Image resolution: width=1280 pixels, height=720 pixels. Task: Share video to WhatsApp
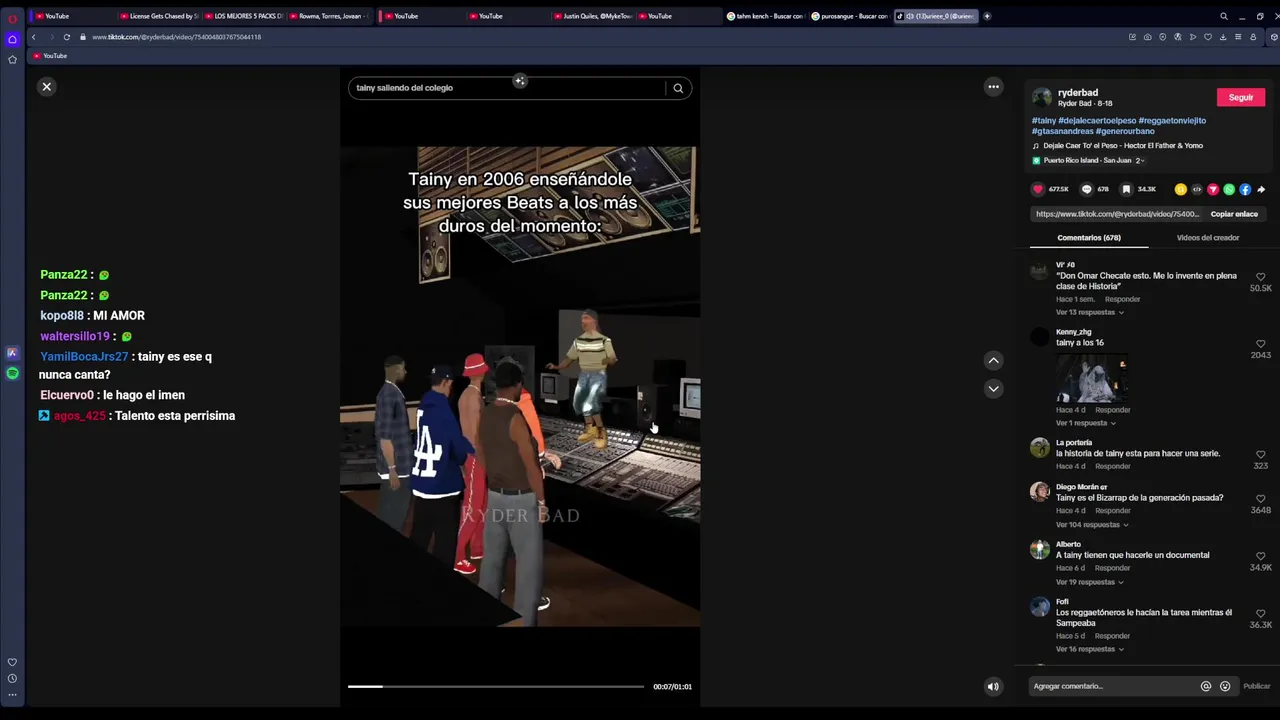point(1229,189)
